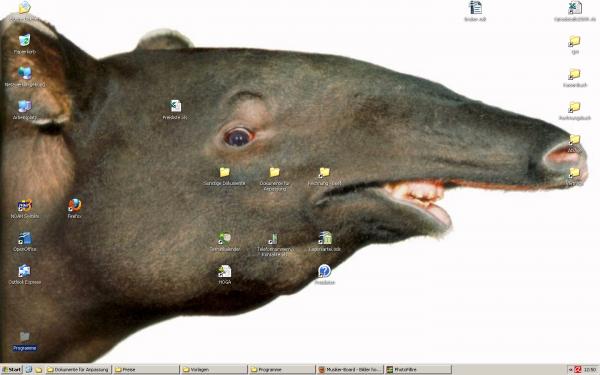Screen dimensions: 600x375
Task: Open the HOGA shortcut icon
Action: (225, 271)
